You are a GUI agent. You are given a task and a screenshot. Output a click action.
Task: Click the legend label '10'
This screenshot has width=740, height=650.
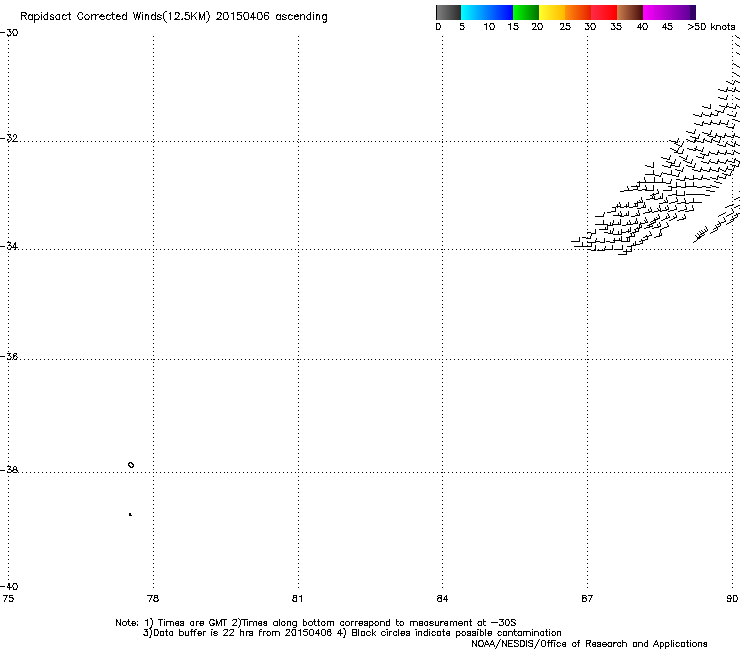[x=489, y=27]
